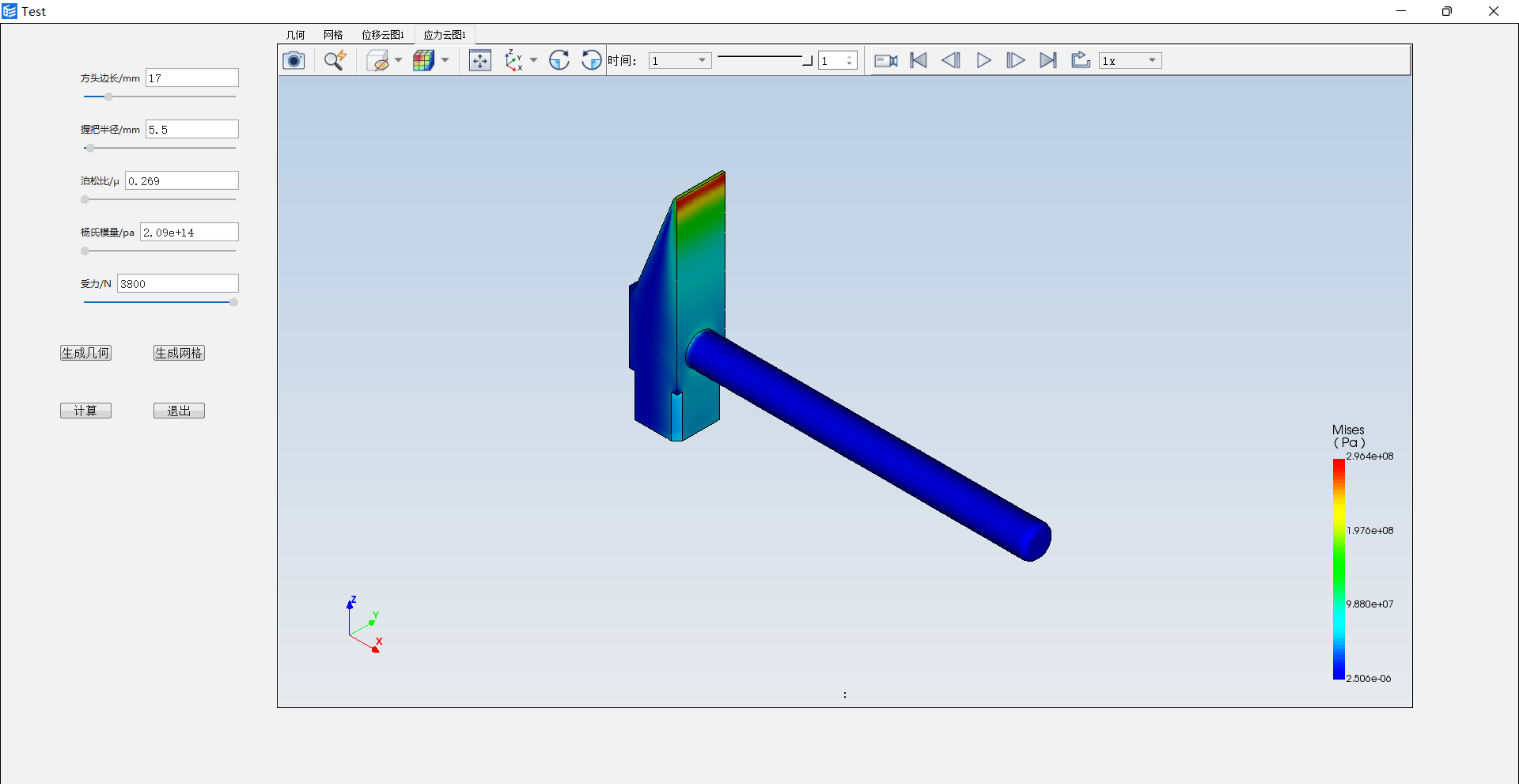The image size is (1519, 784).
Task: Click the 握把半径 slider handle
Action: tap(90, 148)
